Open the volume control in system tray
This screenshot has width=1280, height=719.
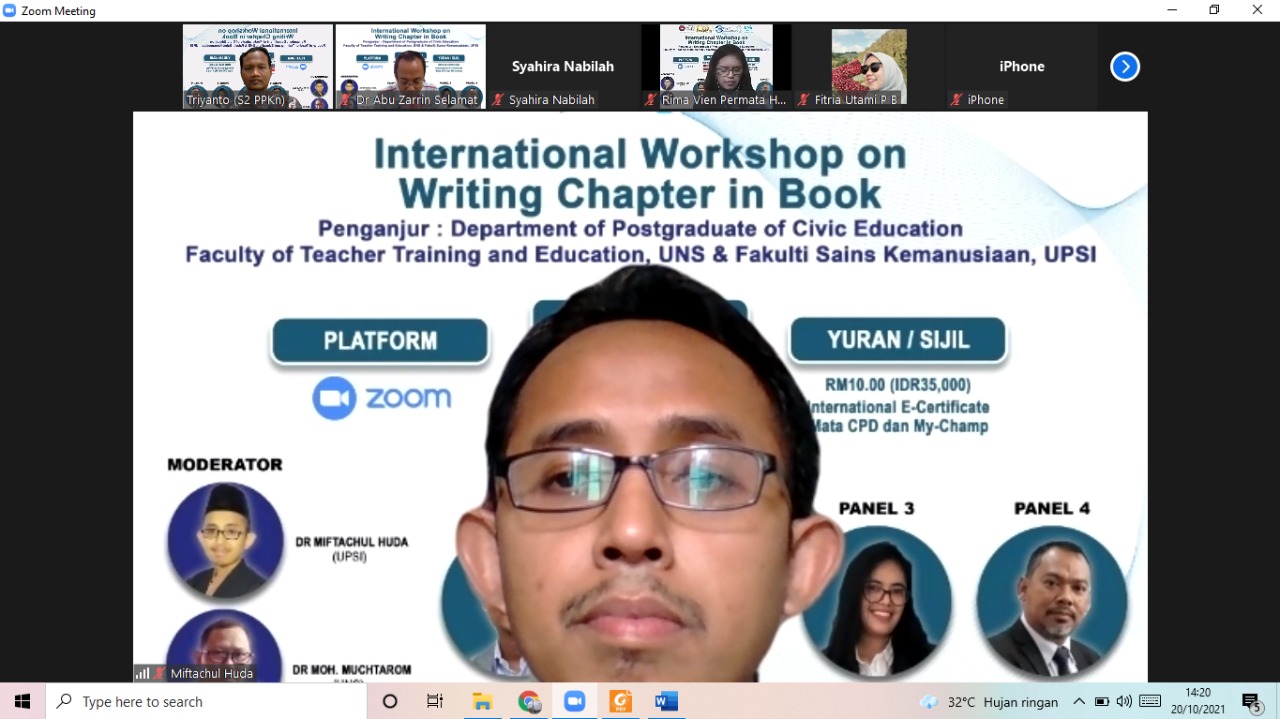point(1124,702)
